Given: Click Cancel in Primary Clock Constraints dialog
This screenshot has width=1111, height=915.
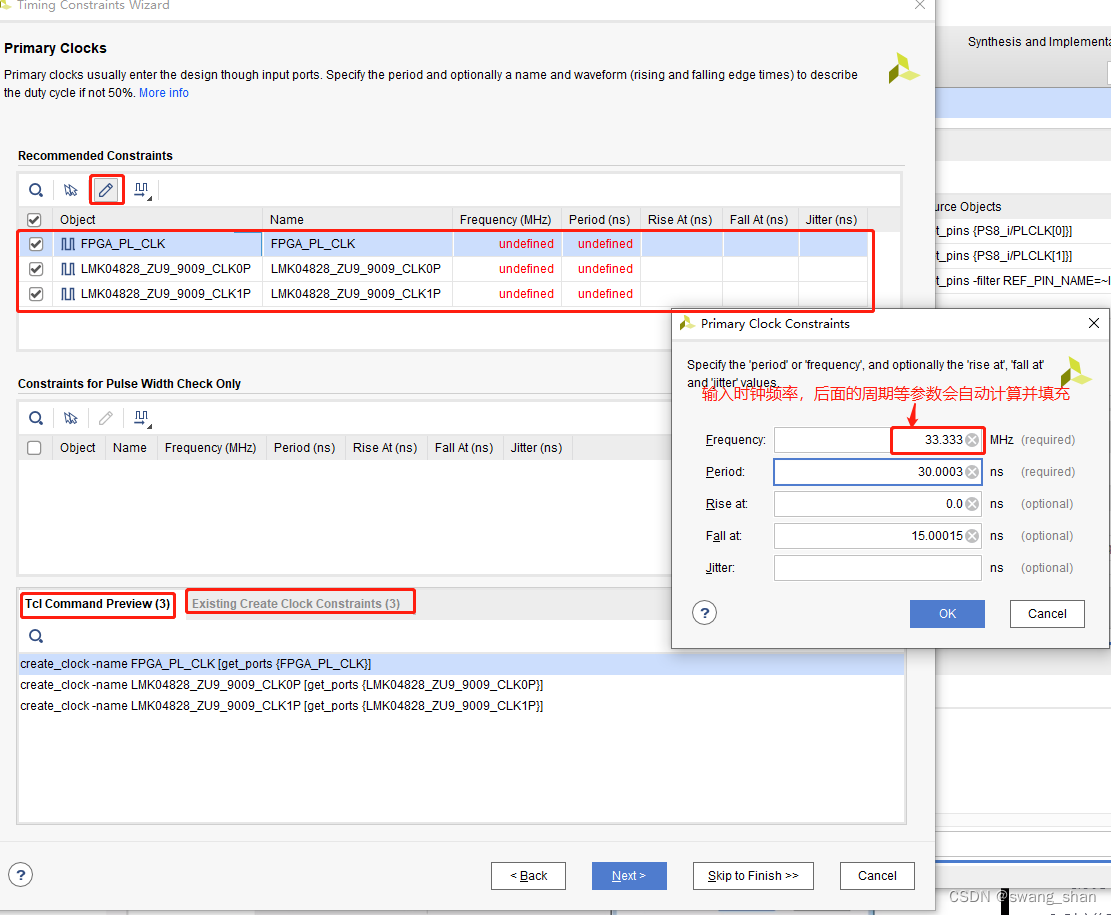Looking at the screenshot, I should coord(1047,614).
